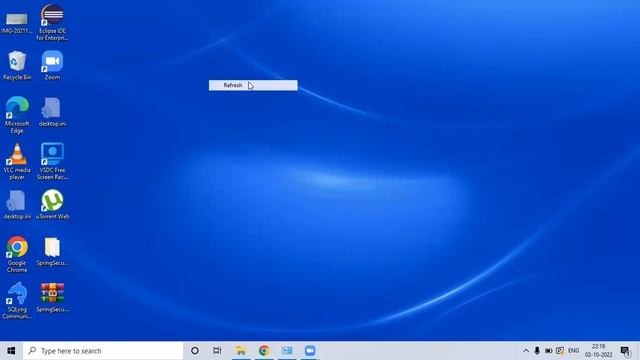Switch to Google Chrome on the taskbar
Image resolution: width=640 pixels, height=360 pixels.
(x=264, y=351)
